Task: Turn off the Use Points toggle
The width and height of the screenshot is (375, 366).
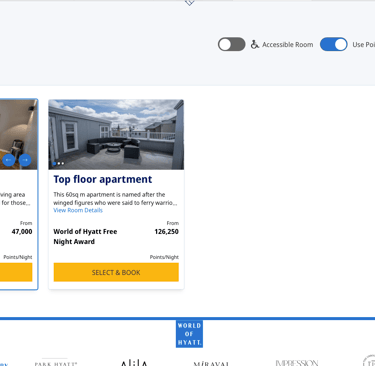Action: (334, 44)
